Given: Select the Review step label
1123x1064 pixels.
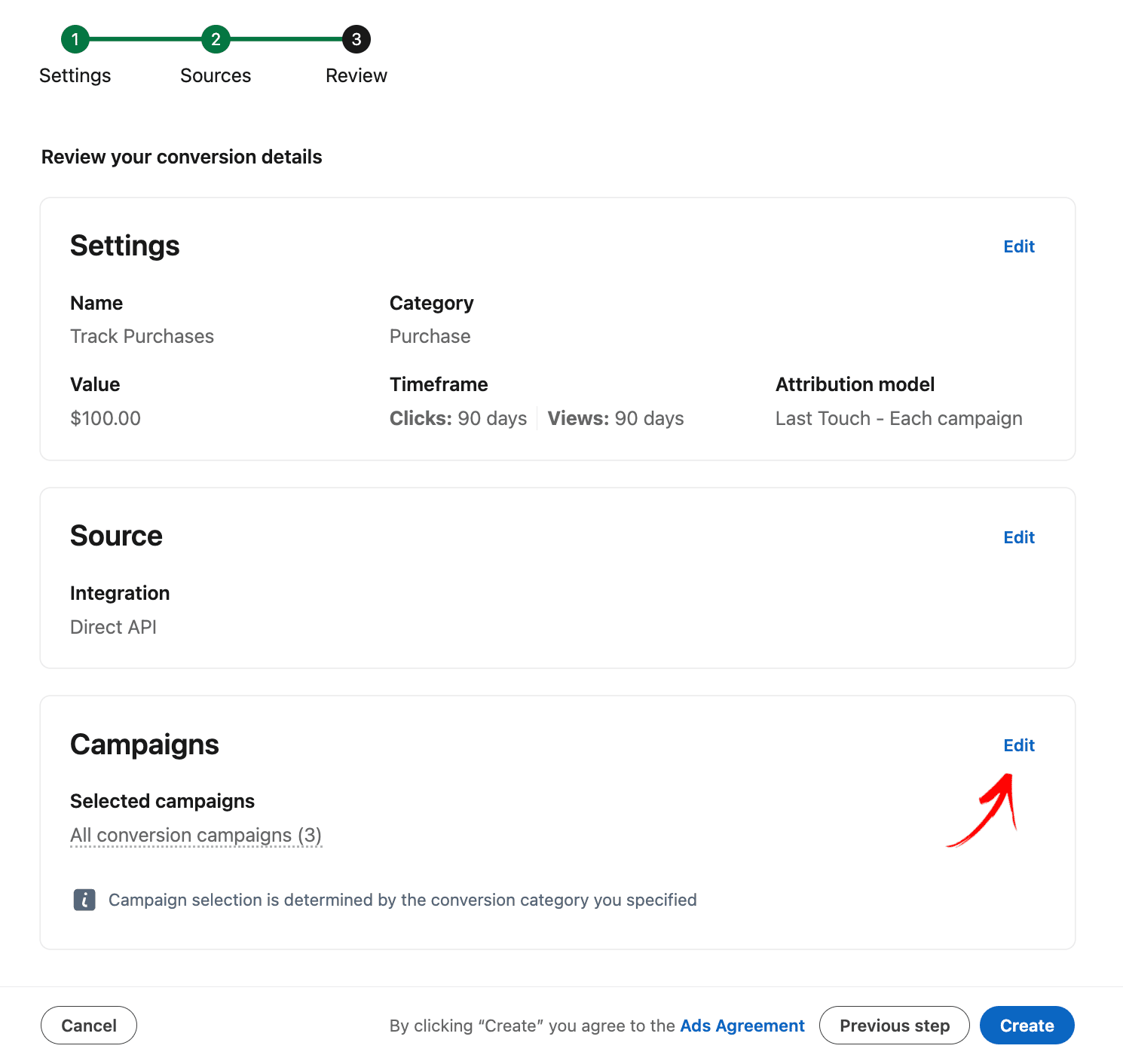Looking at the screenshot, I should (356, 75).
